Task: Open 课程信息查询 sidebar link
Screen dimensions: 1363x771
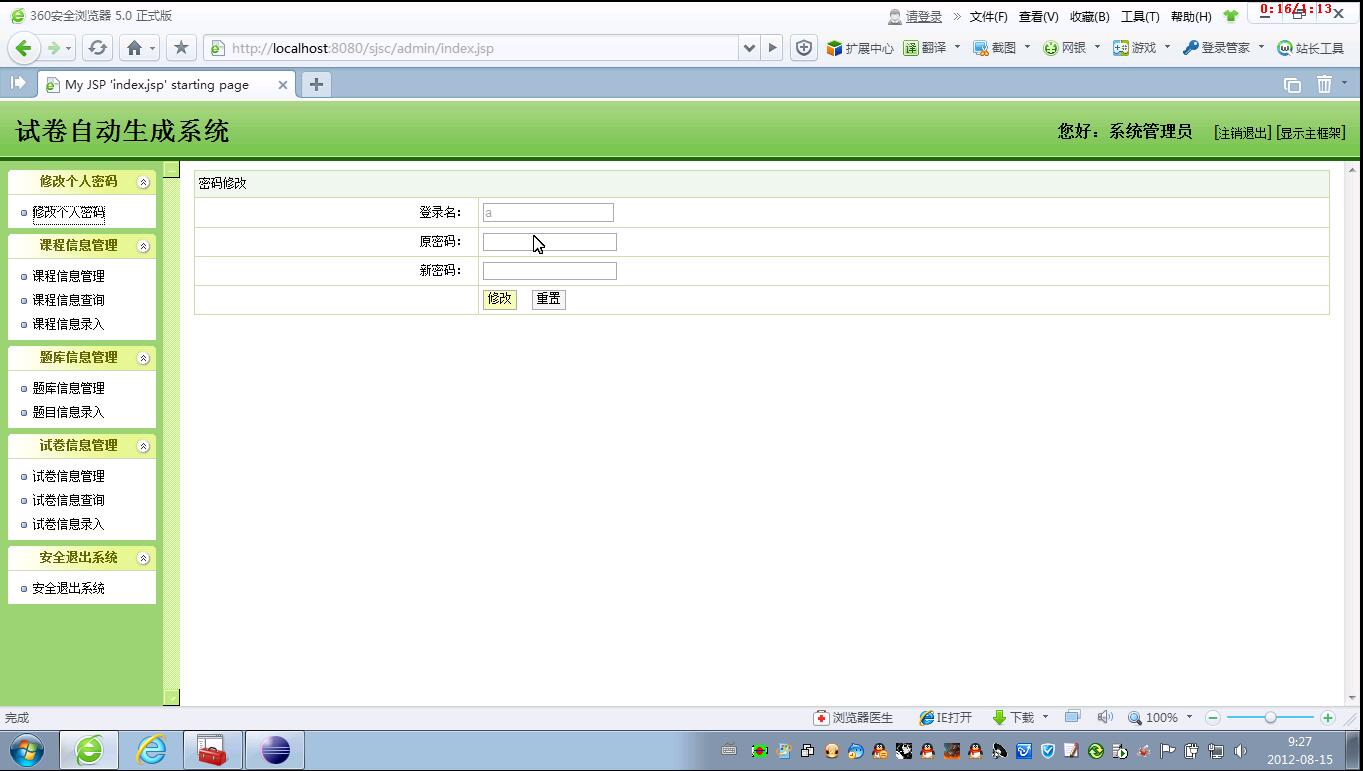Action: pyautogui.click(x=68, y=300)
